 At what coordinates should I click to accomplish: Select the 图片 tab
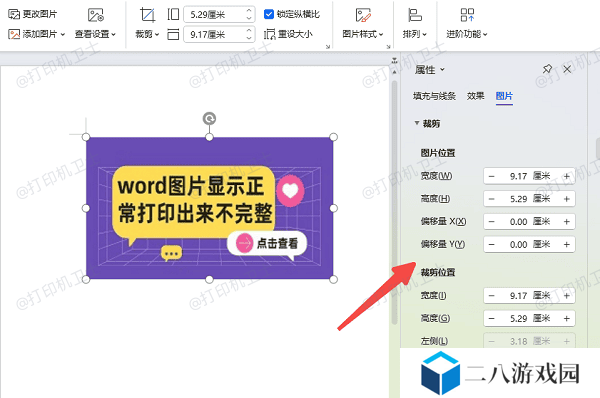504,96
